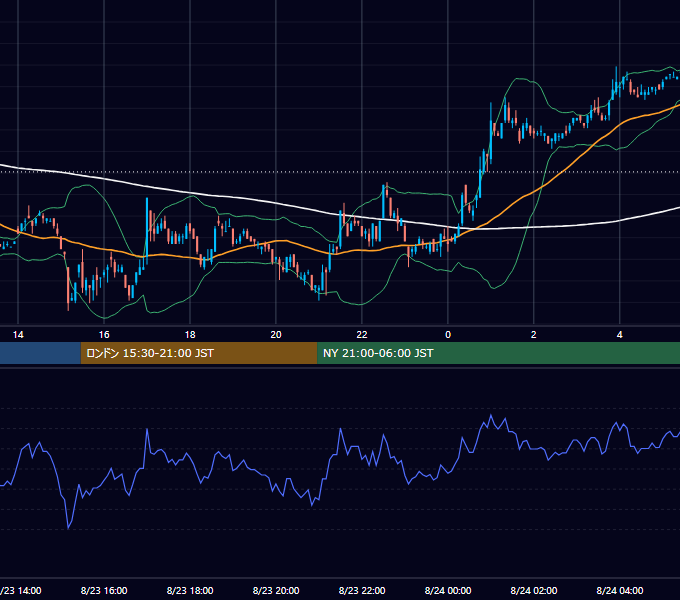Click the 8/23 20:00 label on the lower axis
This screenshot has width=680, height=600.
click(x=276, y=590)
